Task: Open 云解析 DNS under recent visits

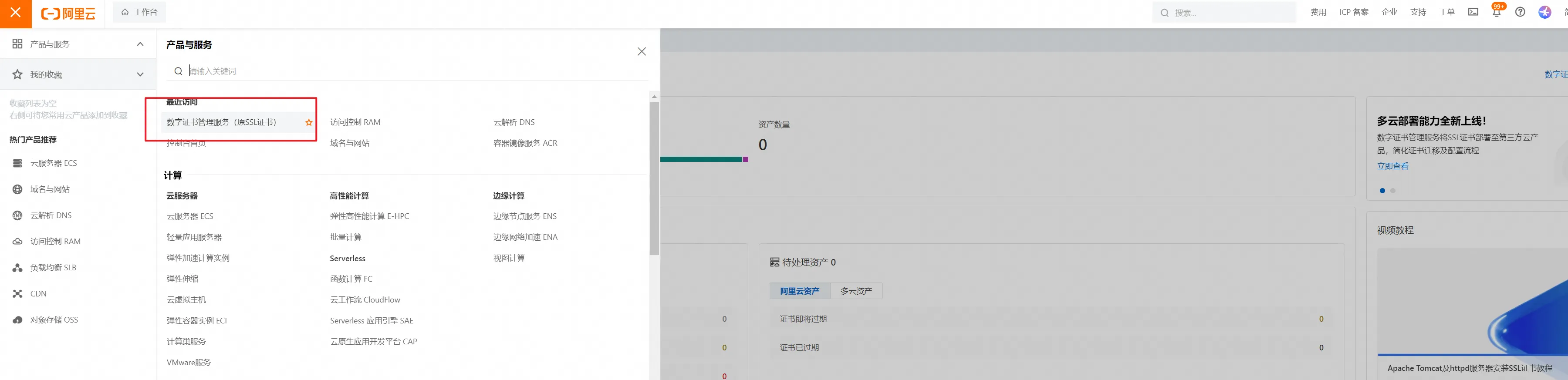Action: coord(514,122)
